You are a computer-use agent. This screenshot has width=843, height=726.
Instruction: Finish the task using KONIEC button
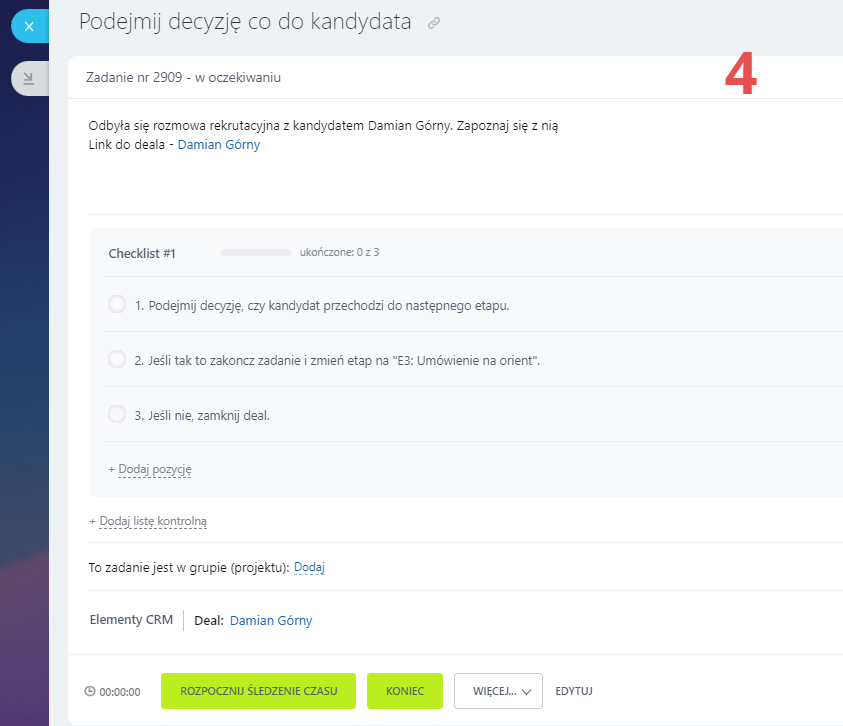405,691
